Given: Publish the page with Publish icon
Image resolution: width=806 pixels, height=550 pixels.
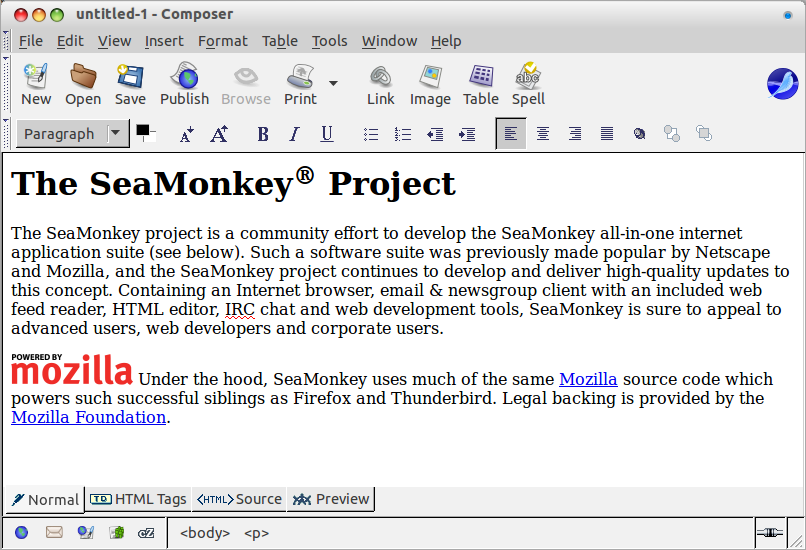Looking at the screenshot, I should [x=185, y=84].
